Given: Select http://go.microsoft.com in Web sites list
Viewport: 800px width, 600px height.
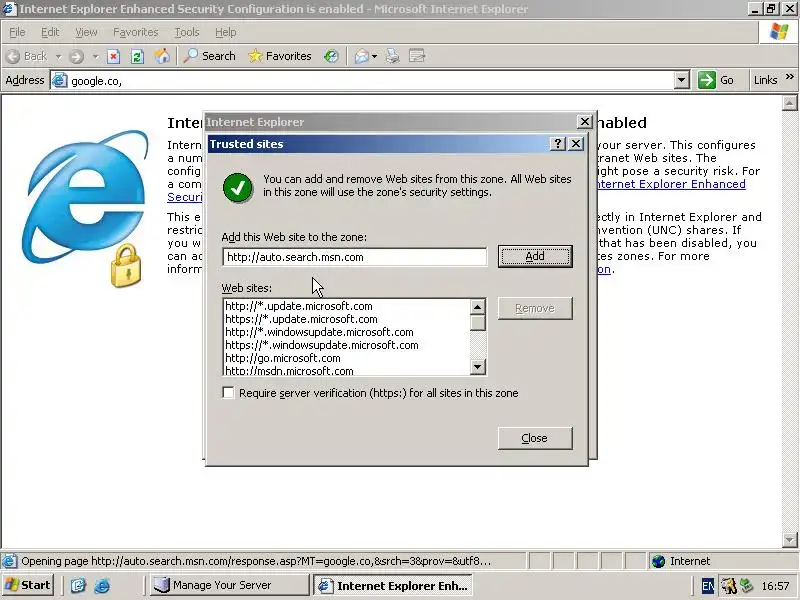Looking at the screenshot, I should click(283, 358).
